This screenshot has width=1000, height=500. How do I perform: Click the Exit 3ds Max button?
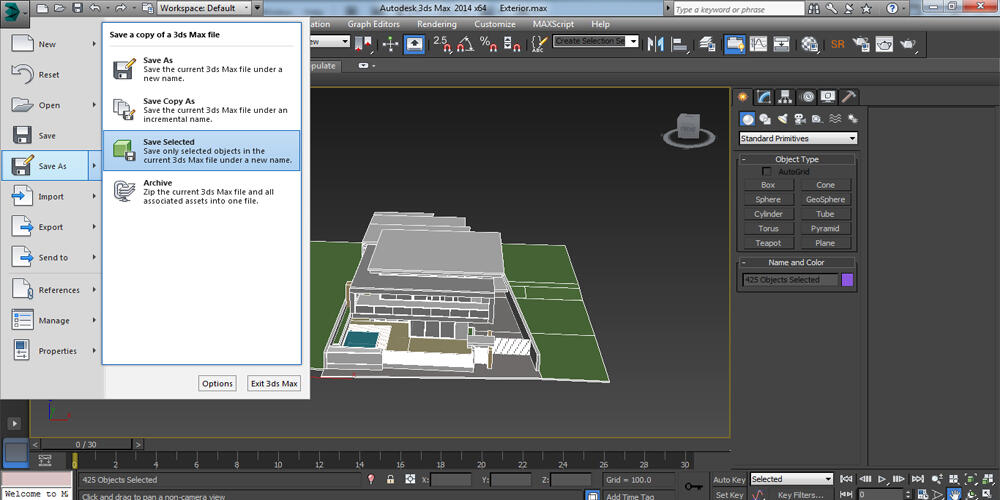tap(274, 384)
